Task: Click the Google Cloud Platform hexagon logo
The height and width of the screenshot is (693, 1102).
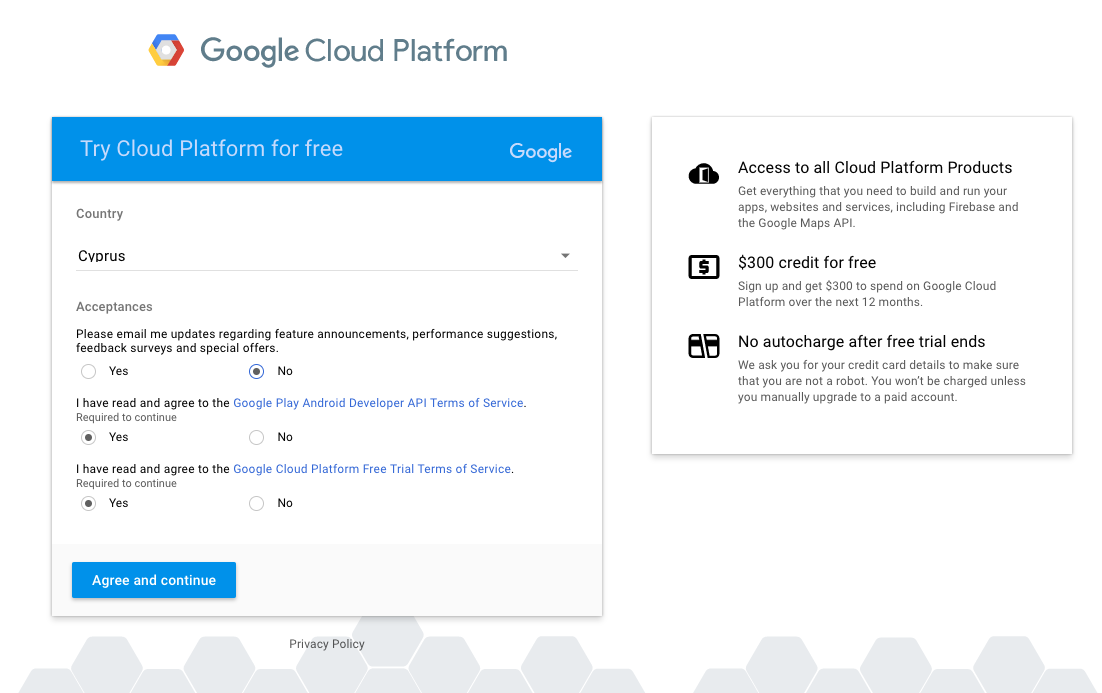Action: [167, 51]
